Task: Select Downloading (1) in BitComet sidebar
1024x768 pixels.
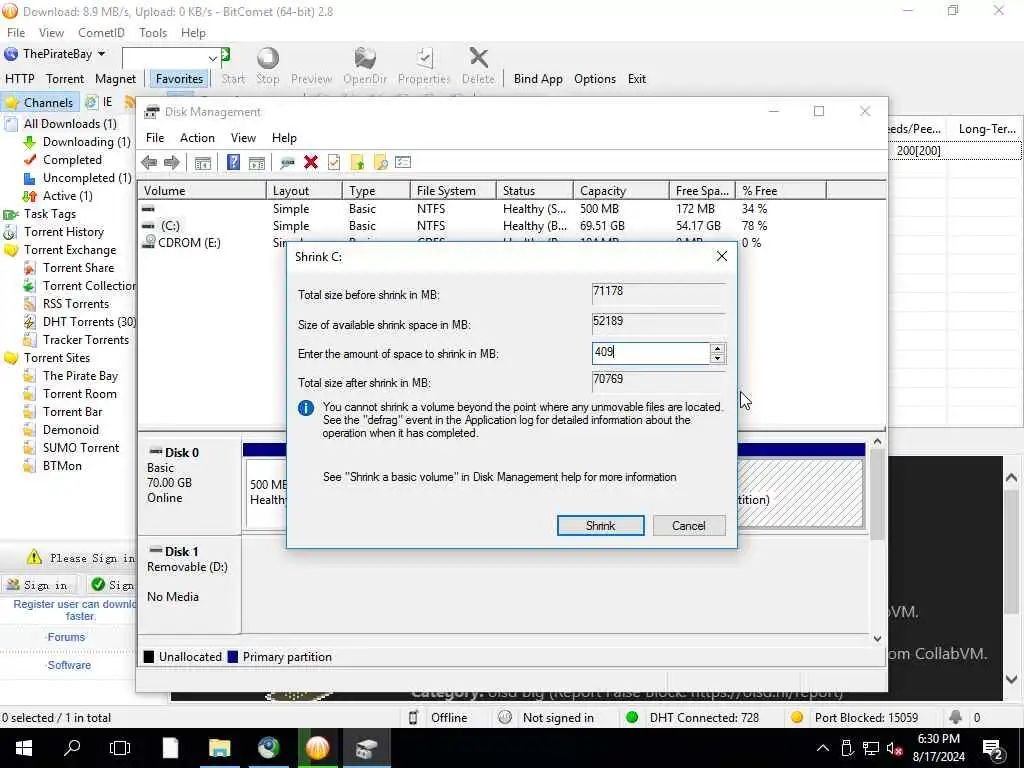Action: click(77, 142)
